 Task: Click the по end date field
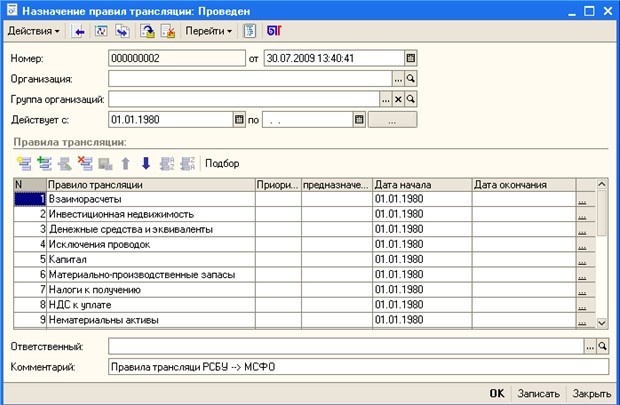tap(308, 119)
